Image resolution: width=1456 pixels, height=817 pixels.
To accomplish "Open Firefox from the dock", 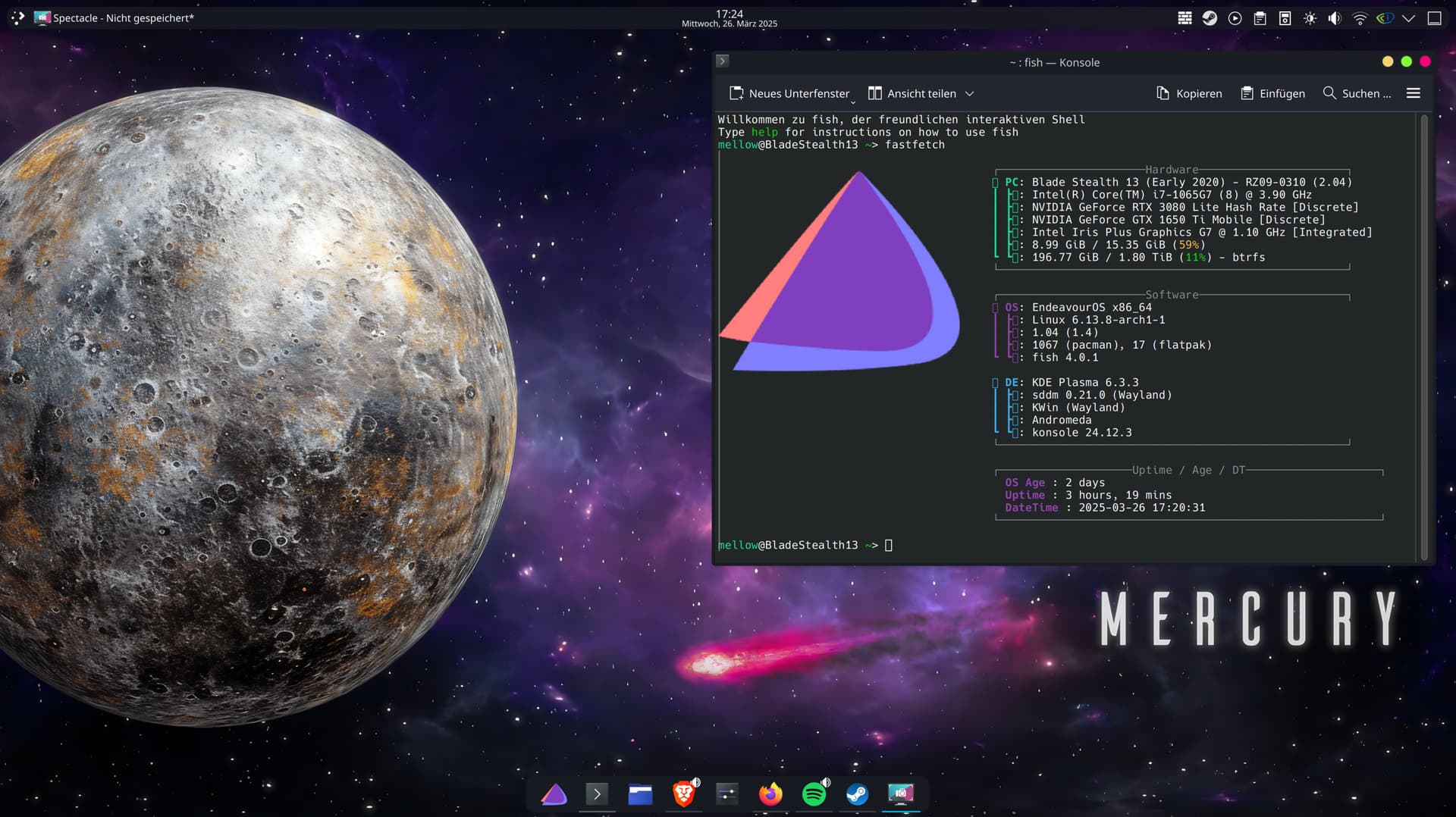I will click(x=770, y=794).
